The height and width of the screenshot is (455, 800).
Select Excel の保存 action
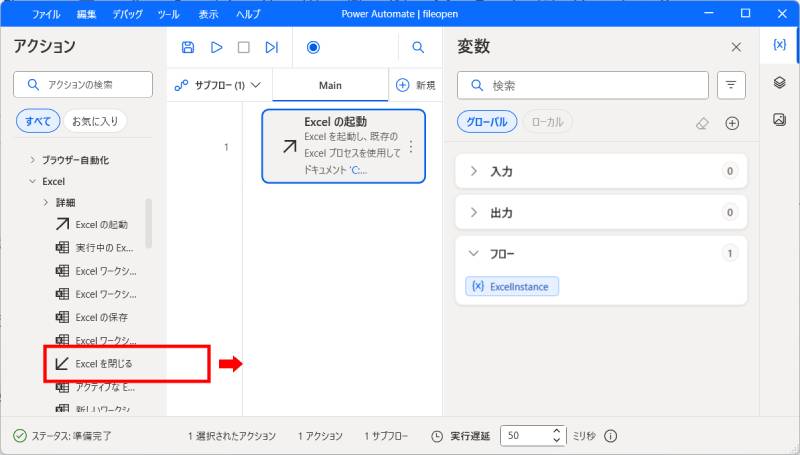tap(92, 317)
